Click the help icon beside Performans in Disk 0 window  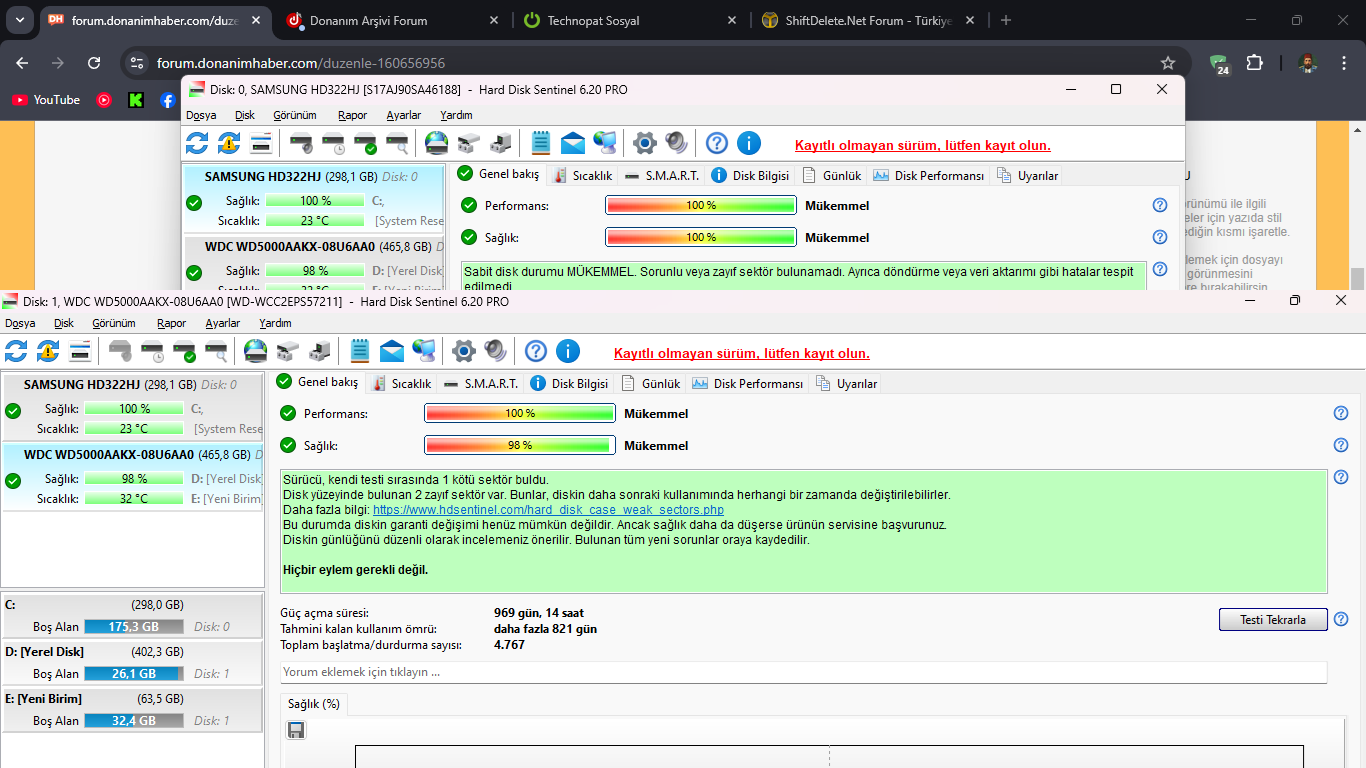click(x=1160, y=205)
